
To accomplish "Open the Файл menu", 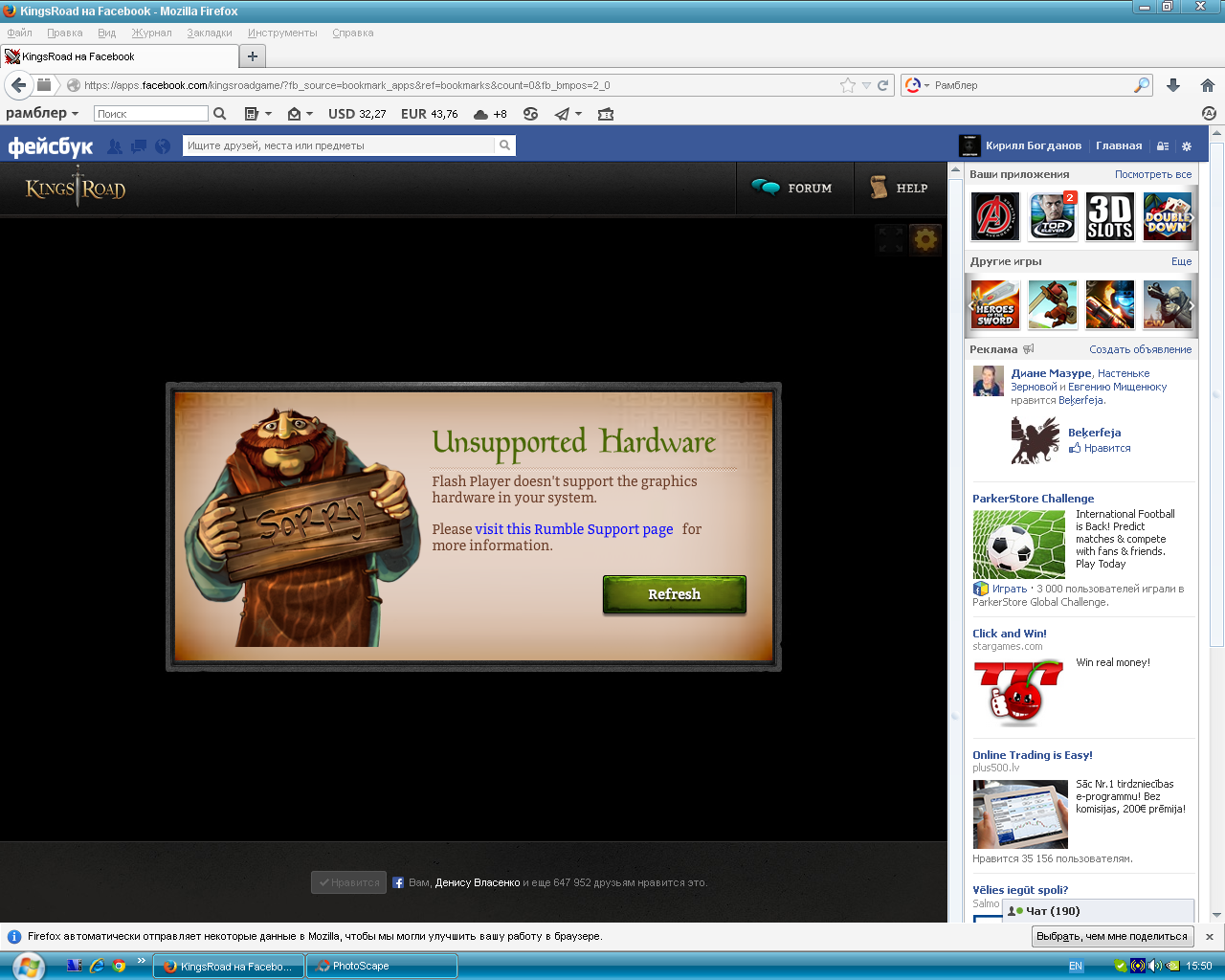I will (x=20, y=33).
